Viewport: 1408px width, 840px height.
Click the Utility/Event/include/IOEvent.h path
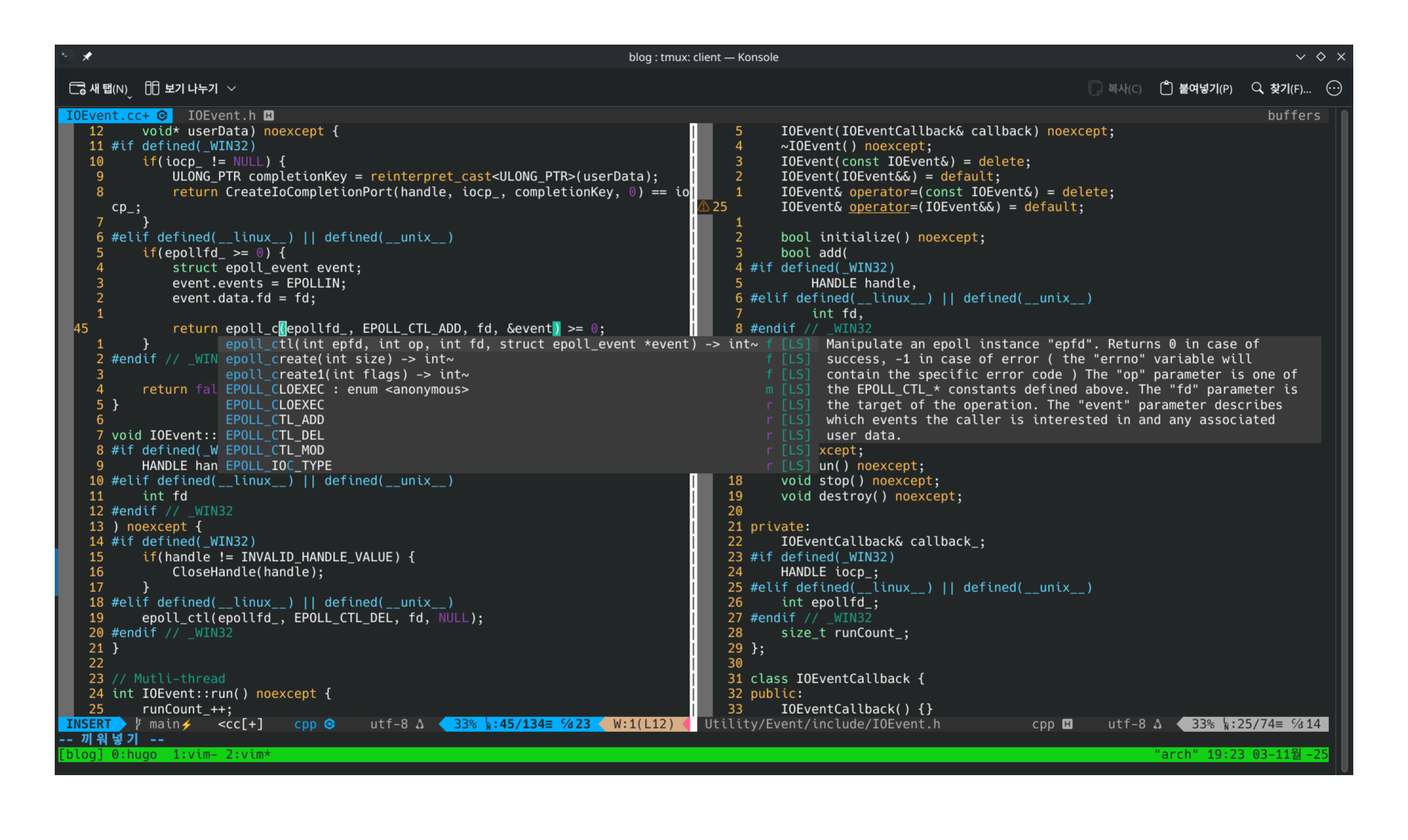[822, 724]
